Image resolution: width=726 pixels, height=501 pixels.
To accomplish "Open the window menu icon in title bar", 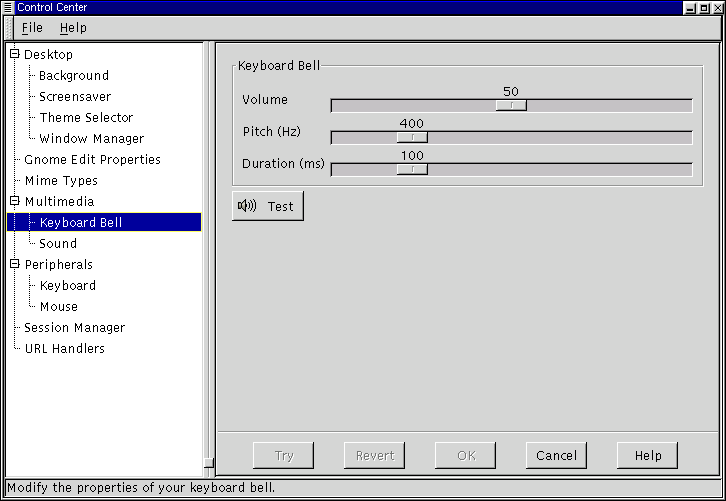I will pyautogui.click(x=8, y=7).
